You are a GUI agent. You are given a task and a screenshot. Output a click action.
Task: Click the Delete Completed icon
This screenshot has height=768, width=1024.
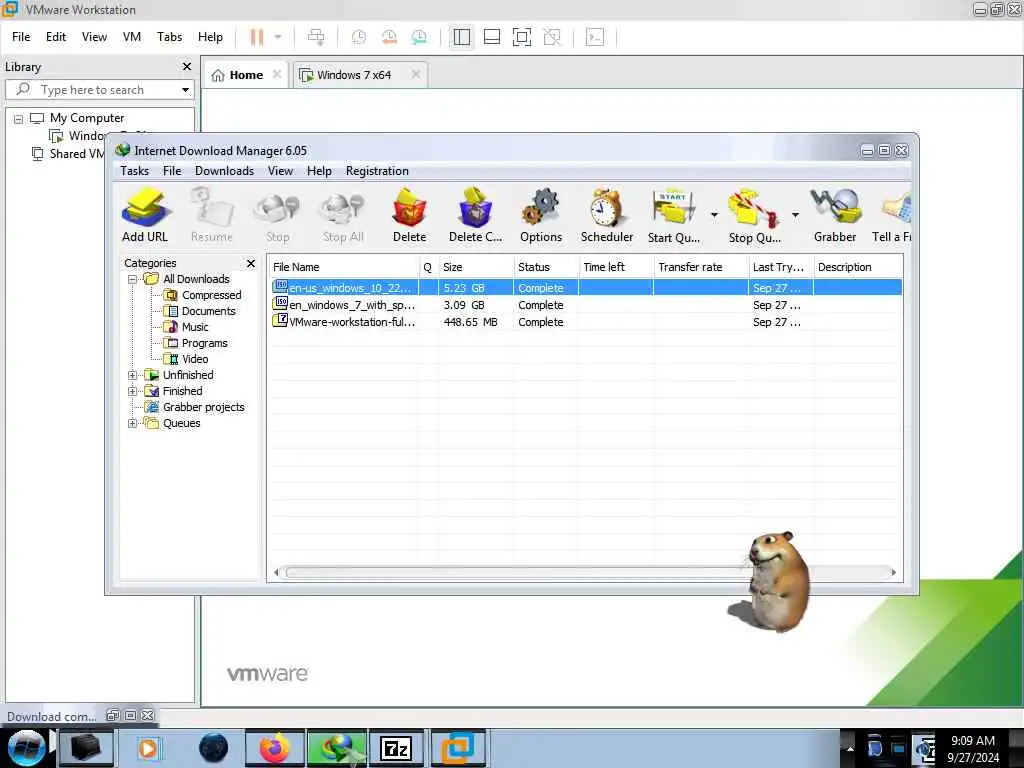click(475, 216)
